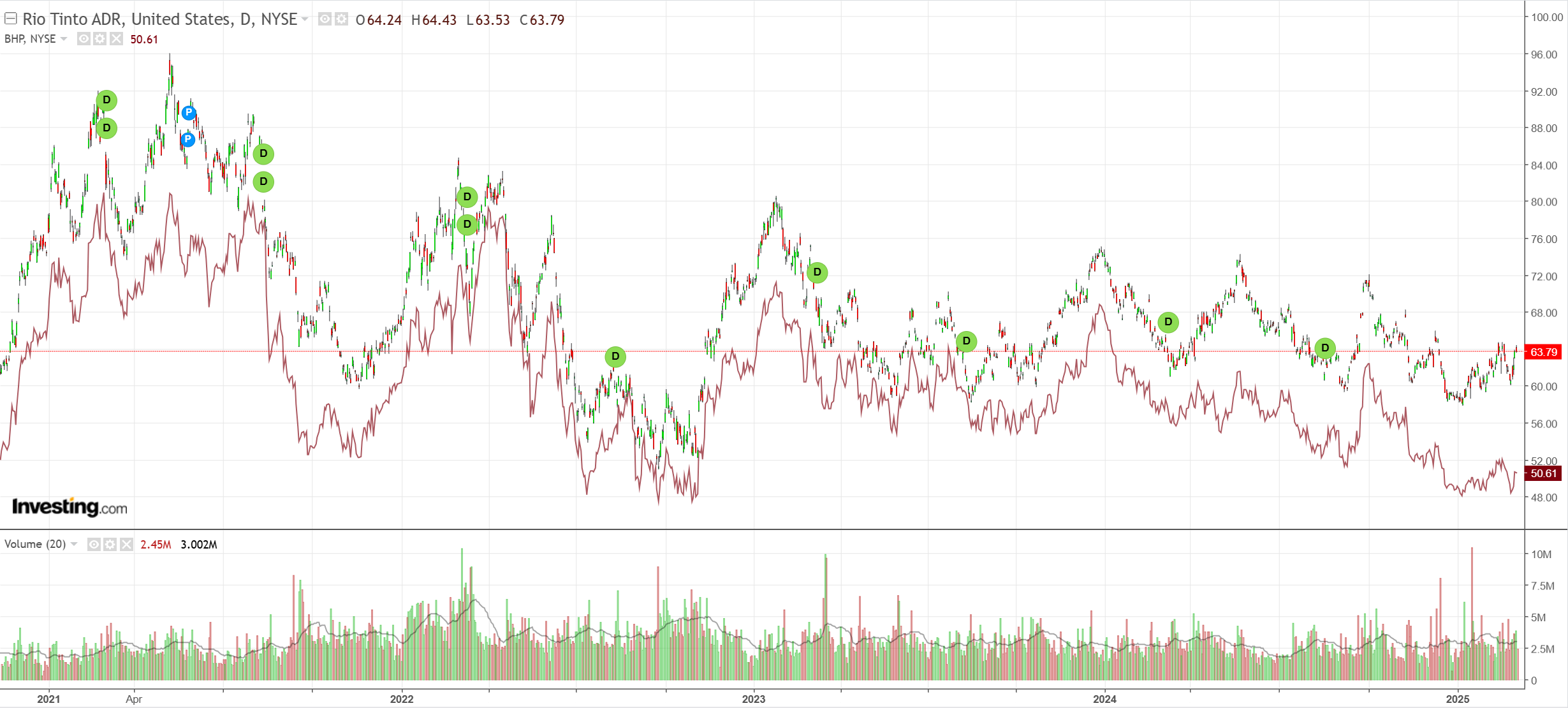The image size is (1568, 708).
Task: Remove the Volume (20) indicator
Action: [126, 544]
